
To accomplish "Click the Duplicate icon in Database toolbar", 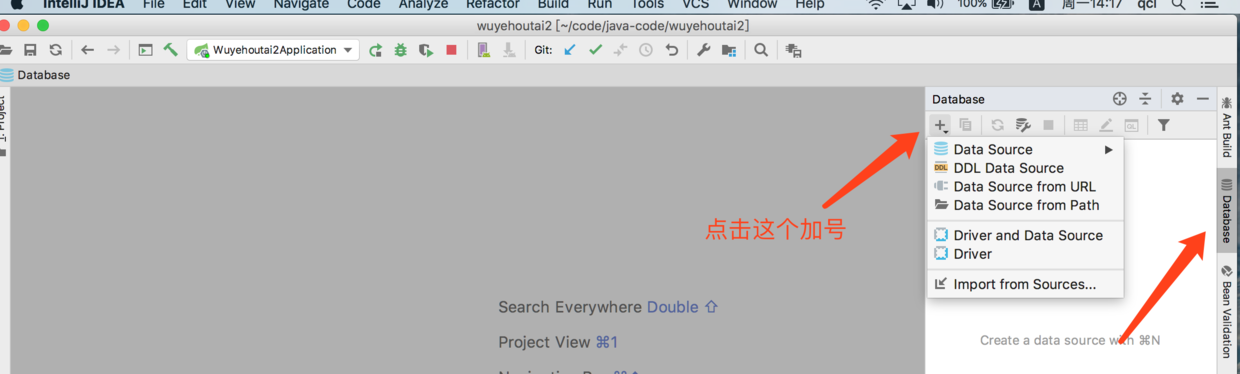I will tap(966, 125).
